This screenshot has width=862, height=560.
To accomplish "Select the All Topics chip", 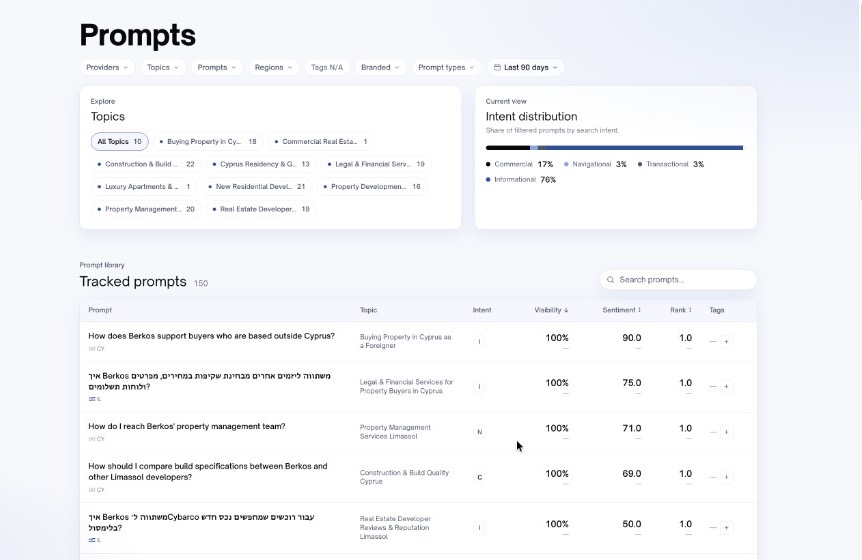I will tap(119, 141).
